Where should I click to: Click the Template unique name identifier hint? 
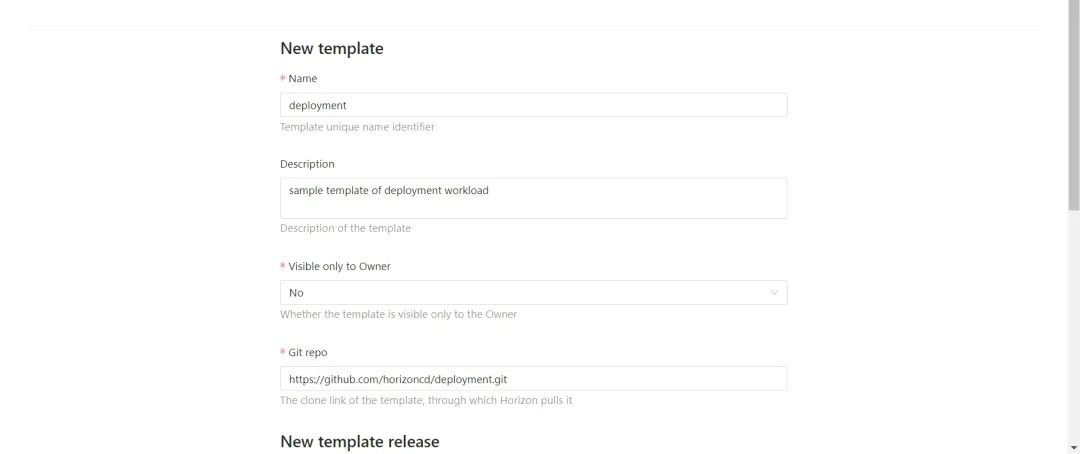[357, 127]
